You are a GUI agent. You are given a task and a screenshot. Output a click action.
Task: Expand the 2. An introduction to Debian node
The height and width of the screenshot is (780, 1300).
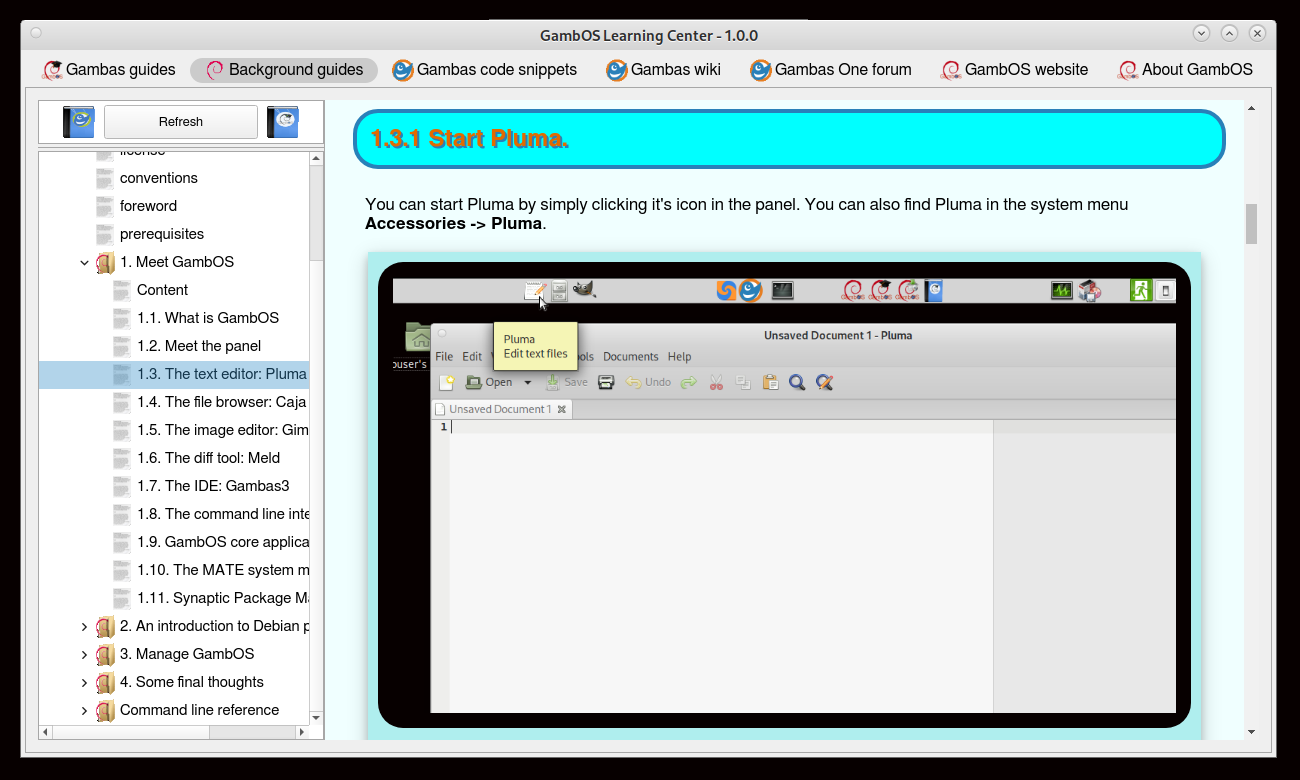85,627
